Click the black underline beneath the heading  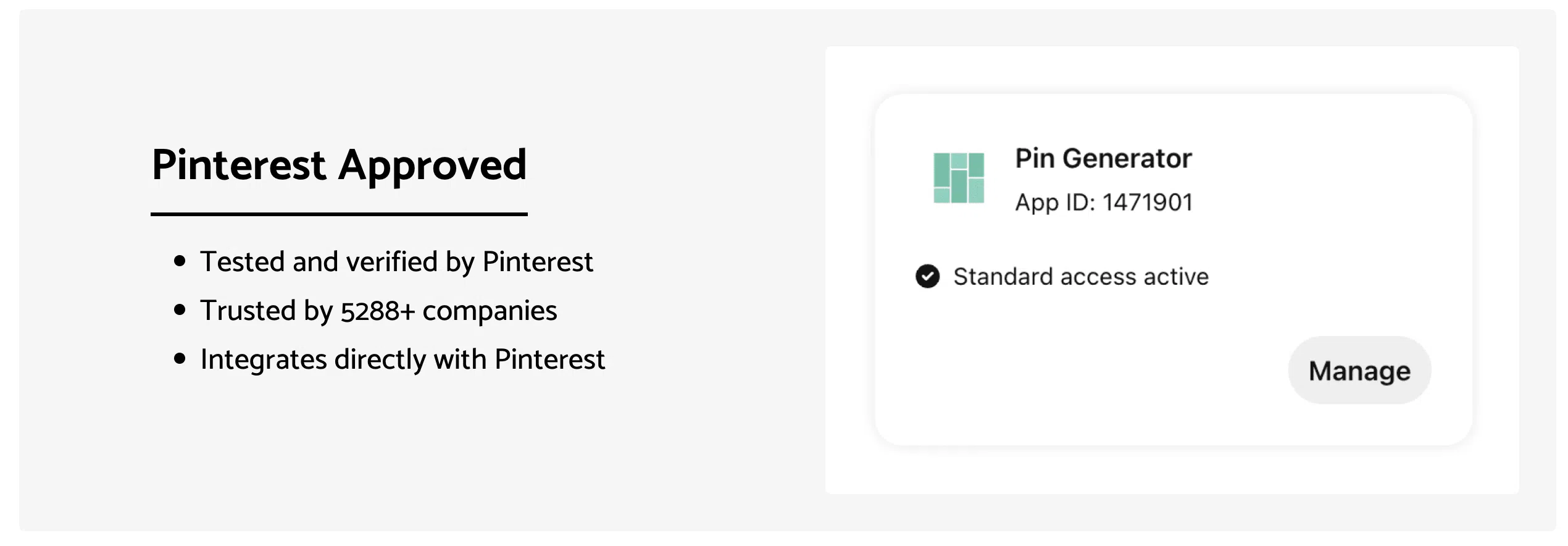[339, 214]
